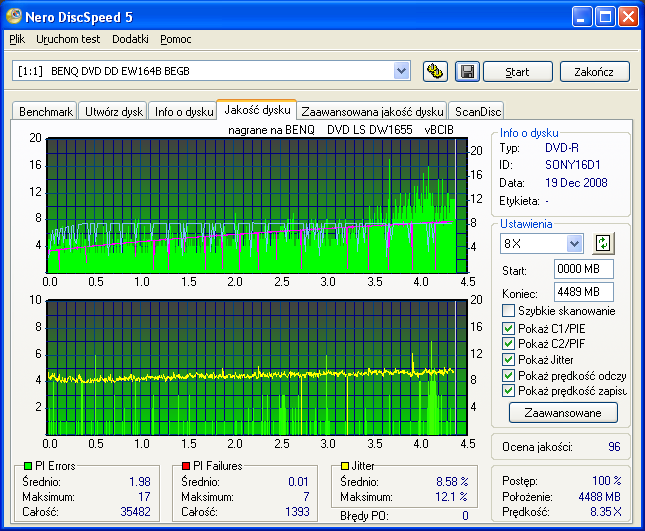This screenshot has width=645, height=531.
Task: Open Zaawansowana jakość dysku tab
Action: tap(372, 111)
